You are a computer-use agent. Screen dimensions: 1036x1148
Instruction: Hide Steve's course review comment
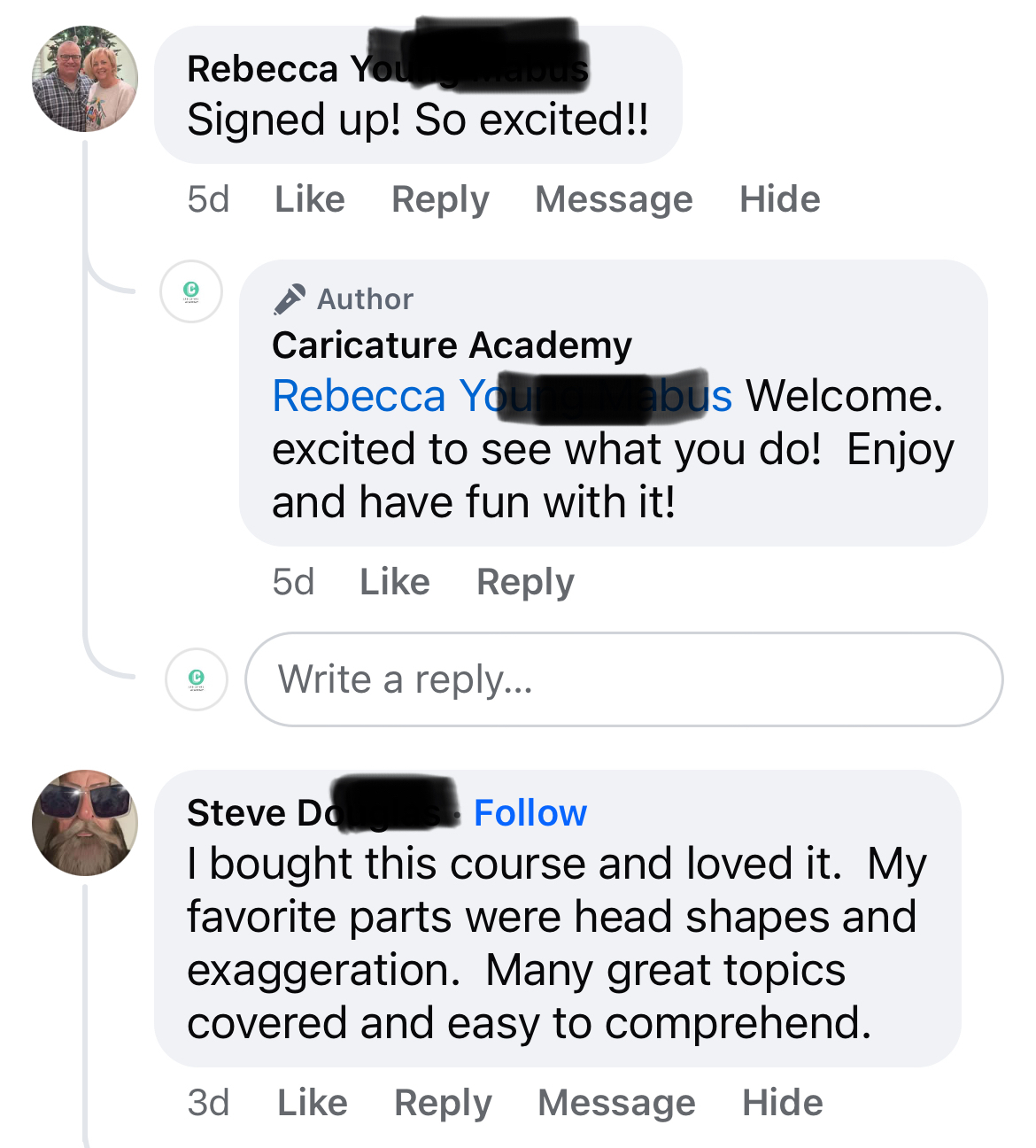pos(782,1103)
